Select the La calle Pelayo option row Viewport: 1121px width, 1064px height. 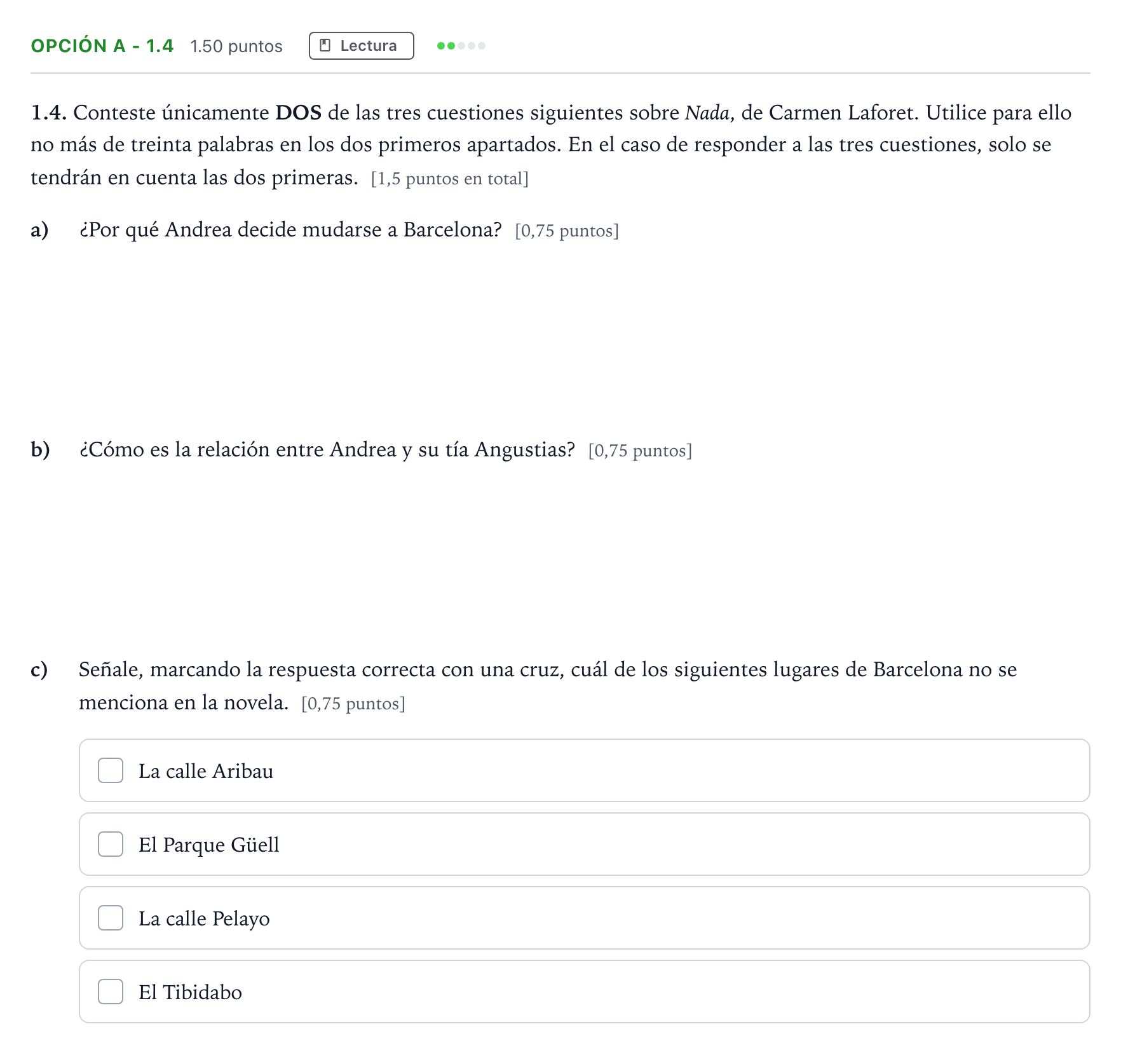pos(585,918)
